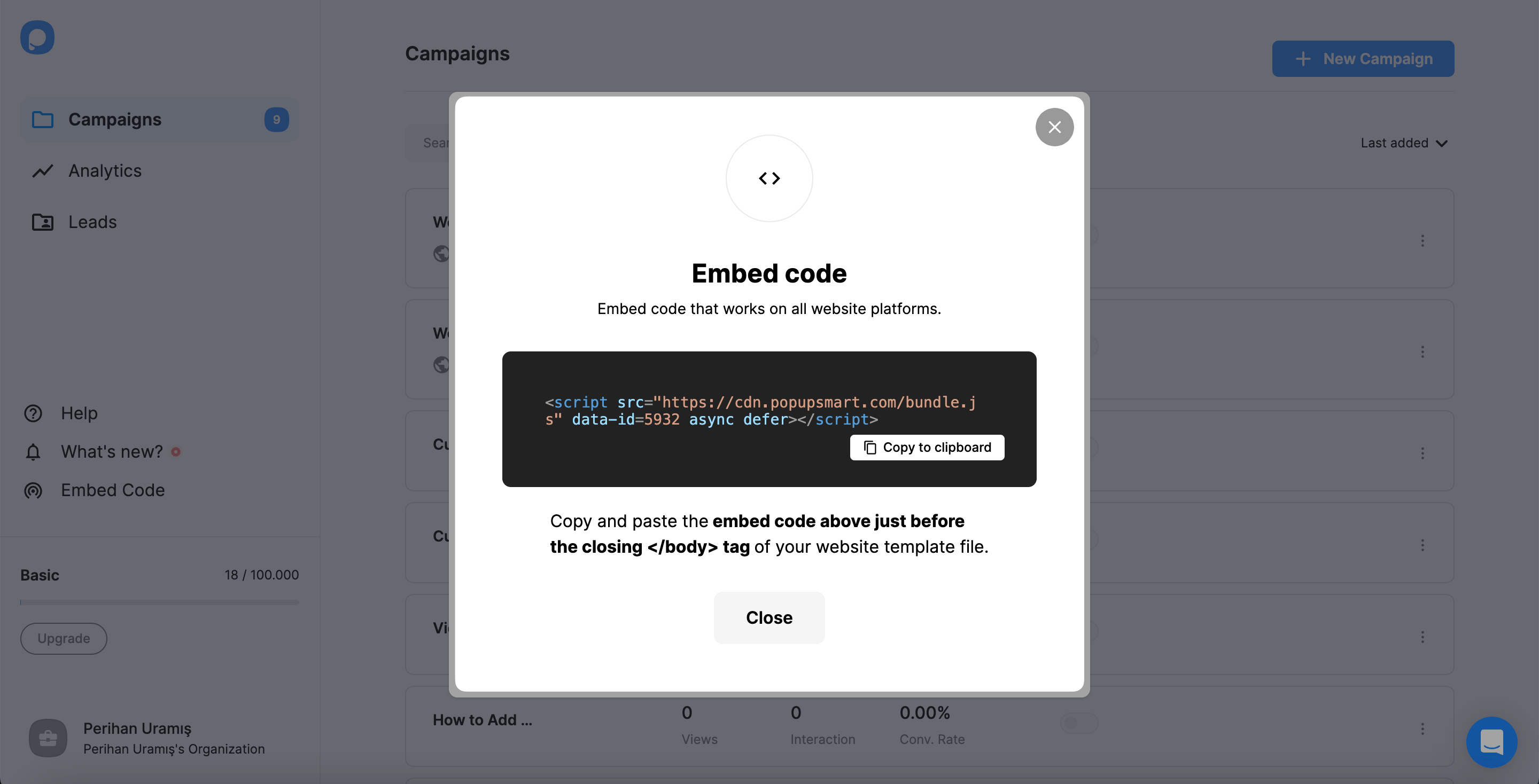Click the Upgrade plan toggle button
This screenshot has height=784, width=1539.
[x=63, y=638]
